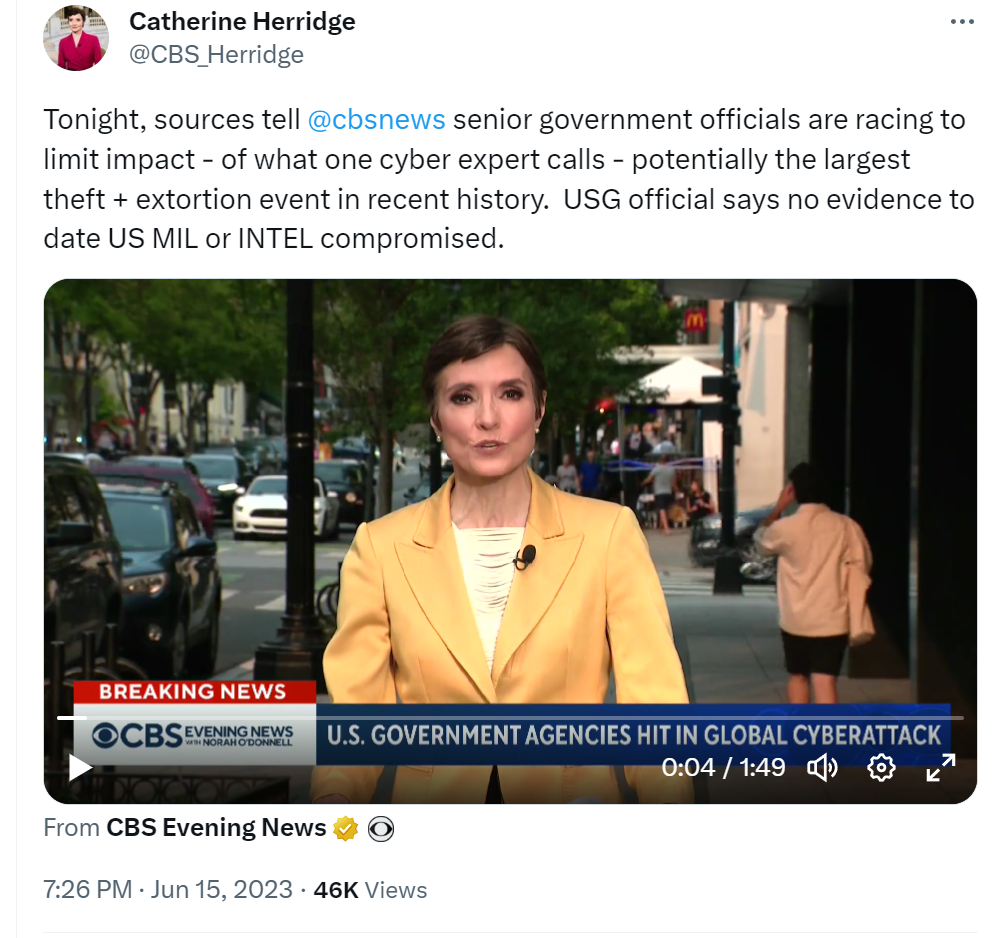Image resolution: width=1004 pixels, height=938 pixels.
Task: Open the three-dot more options menu
Action: pos(962,22)
